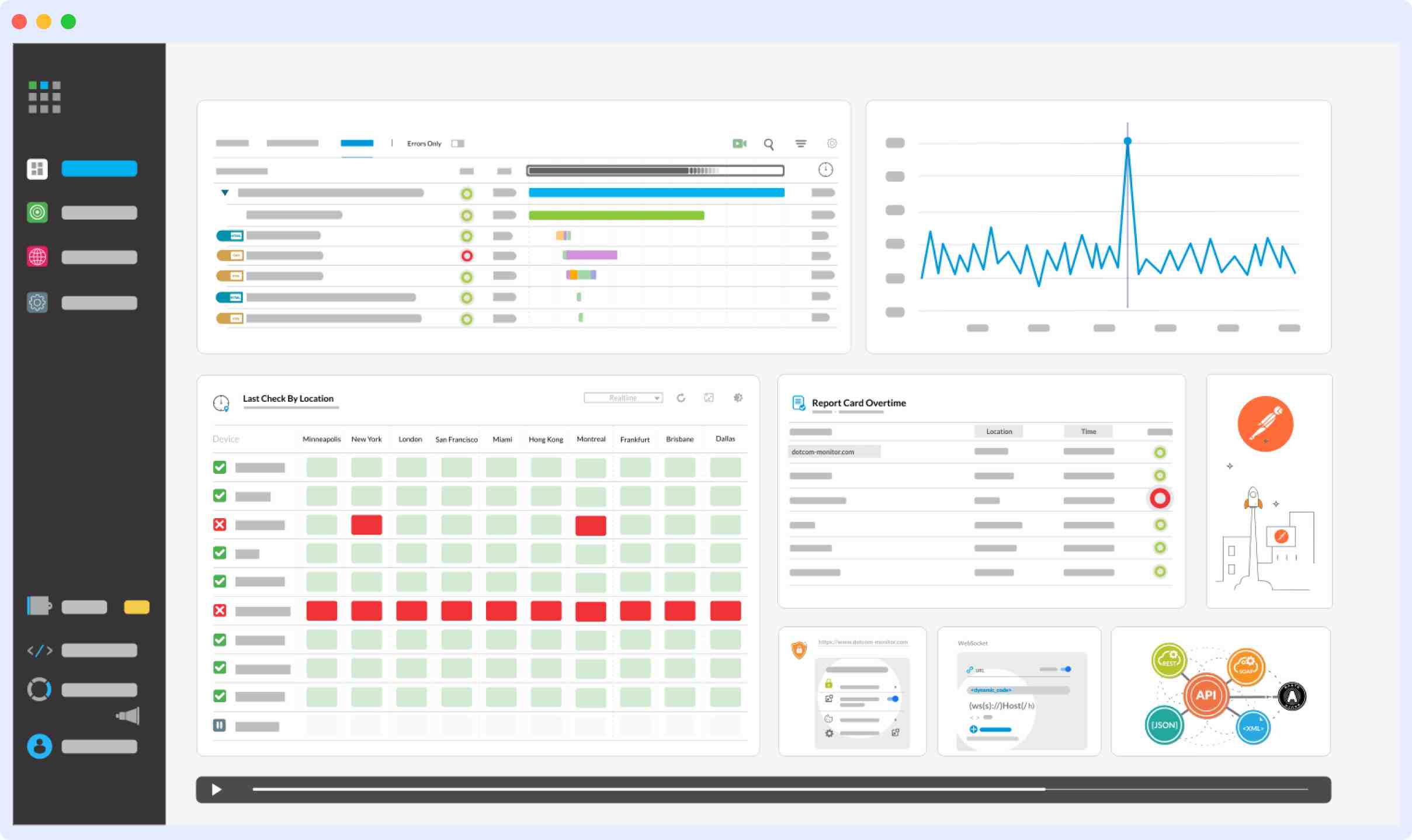Screen dimensions: 1412x840
Task: Switch to the active blue tab
Action: 356,143
